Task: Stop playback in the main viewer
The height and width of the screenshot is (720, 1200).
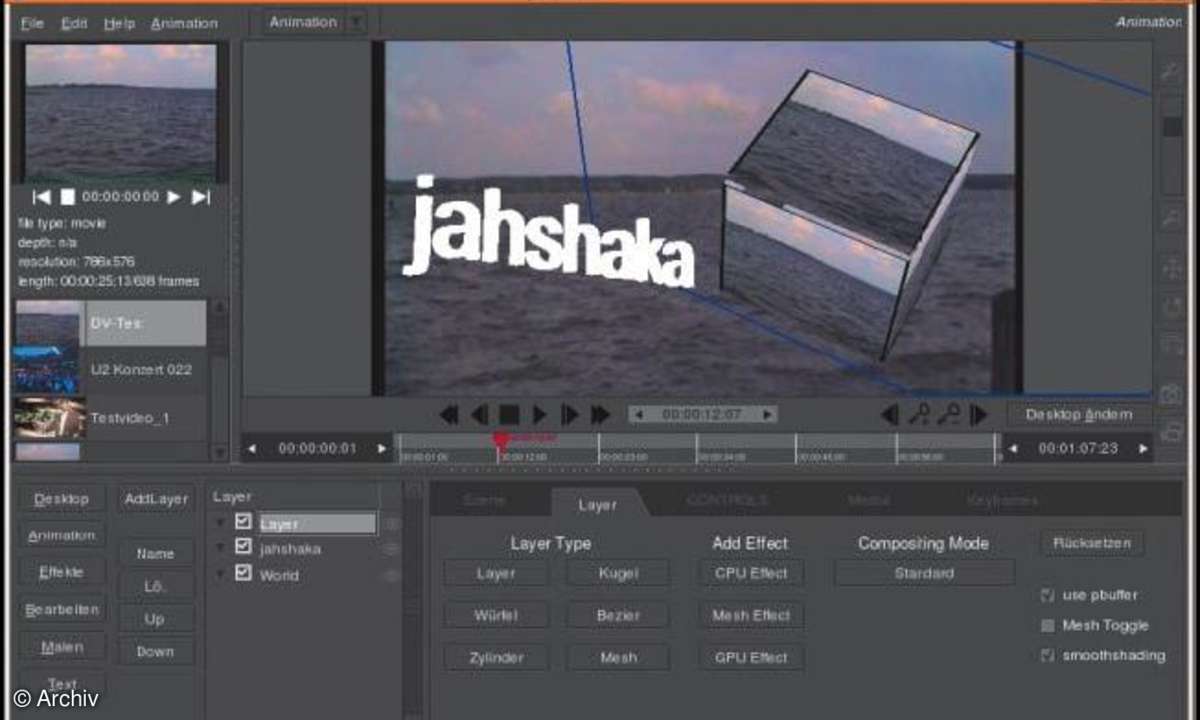Action: point(509,414)
